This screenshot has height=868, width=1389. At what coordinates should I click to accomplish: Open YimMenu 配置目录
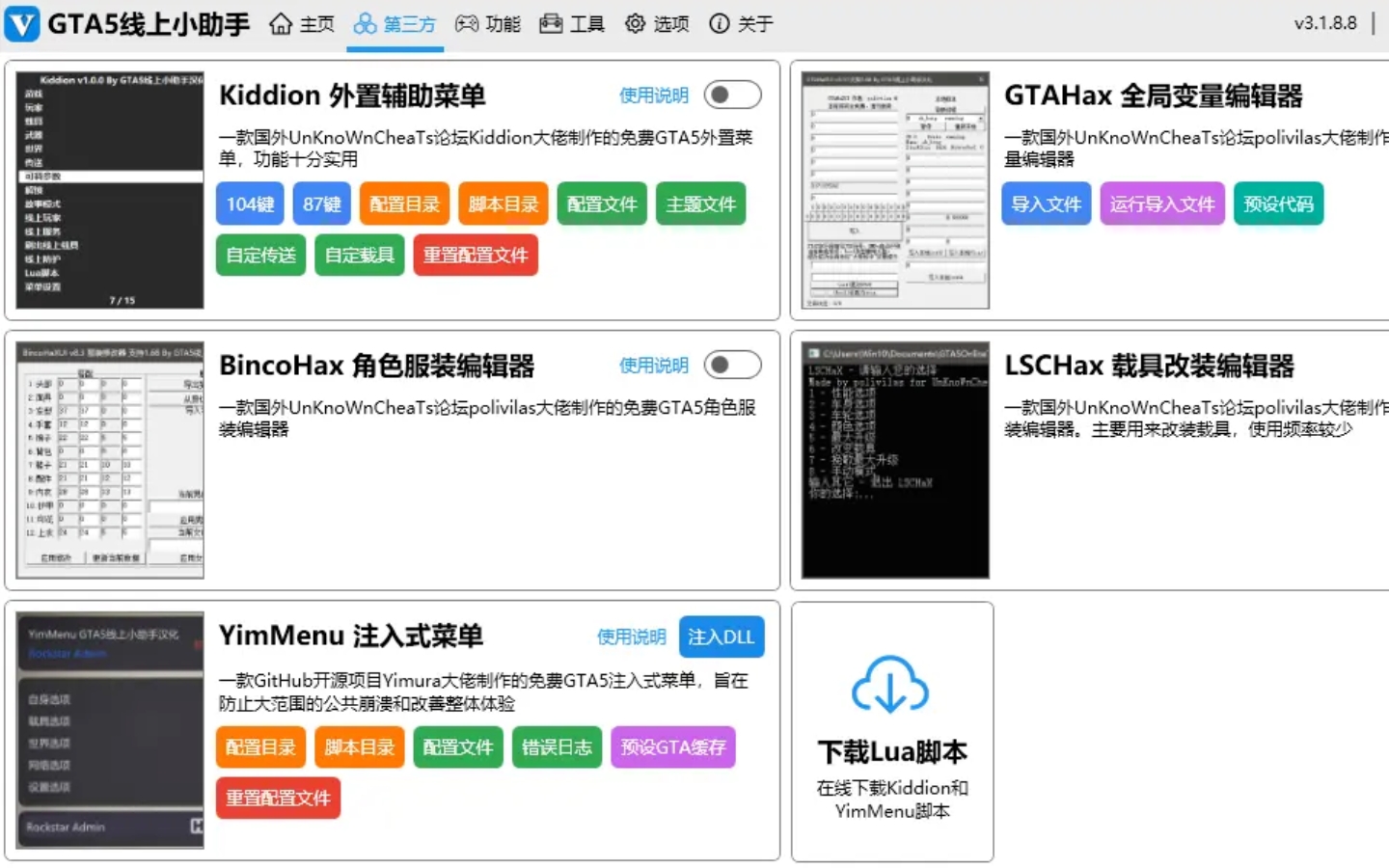(261, 746)
